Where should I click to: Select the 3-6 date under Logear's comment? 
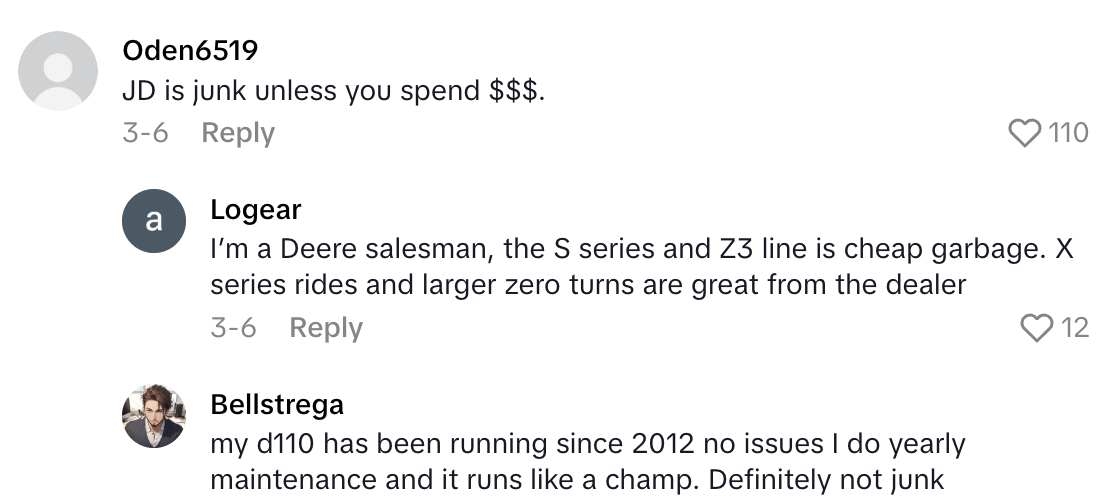[233, 327]
